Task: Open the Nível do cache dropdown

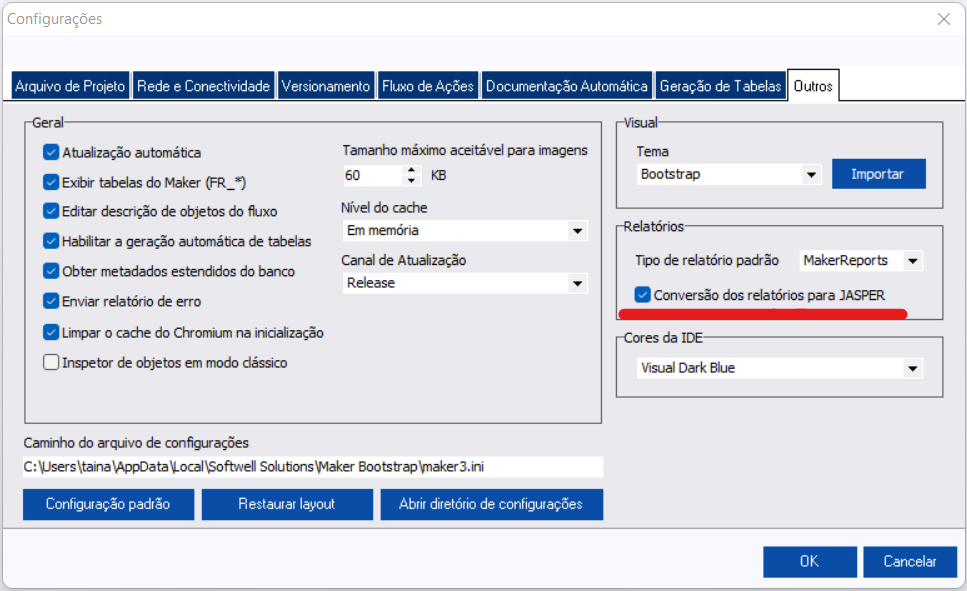Action: pyautogui.click(x=576, y=232)
